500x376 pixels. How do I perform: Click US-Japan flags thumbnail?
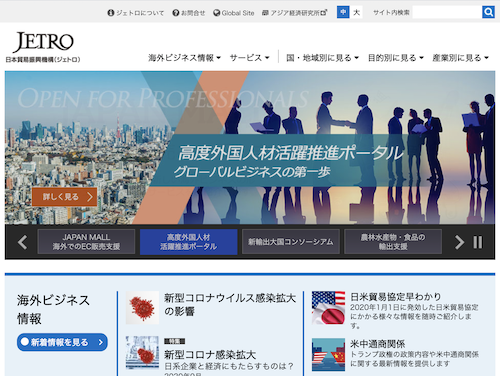[328, 308]
